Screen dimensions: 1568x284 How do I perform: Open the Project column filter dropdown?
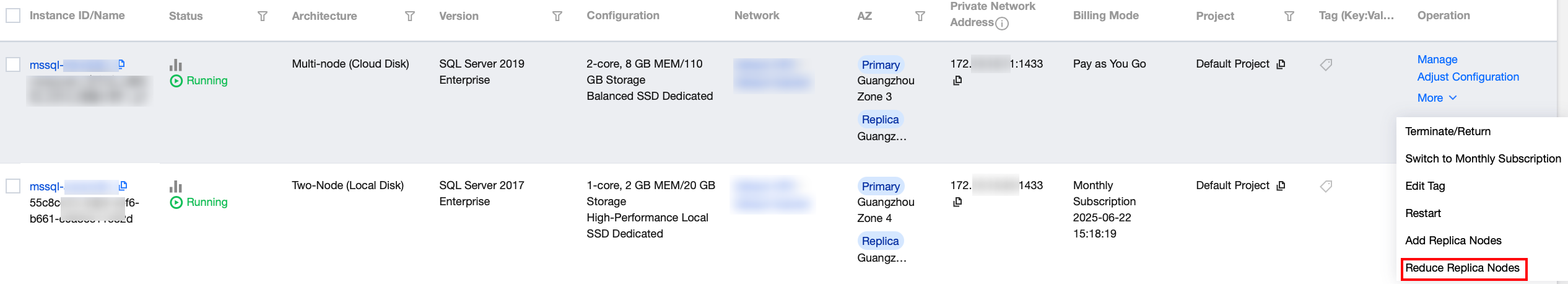1289,16
